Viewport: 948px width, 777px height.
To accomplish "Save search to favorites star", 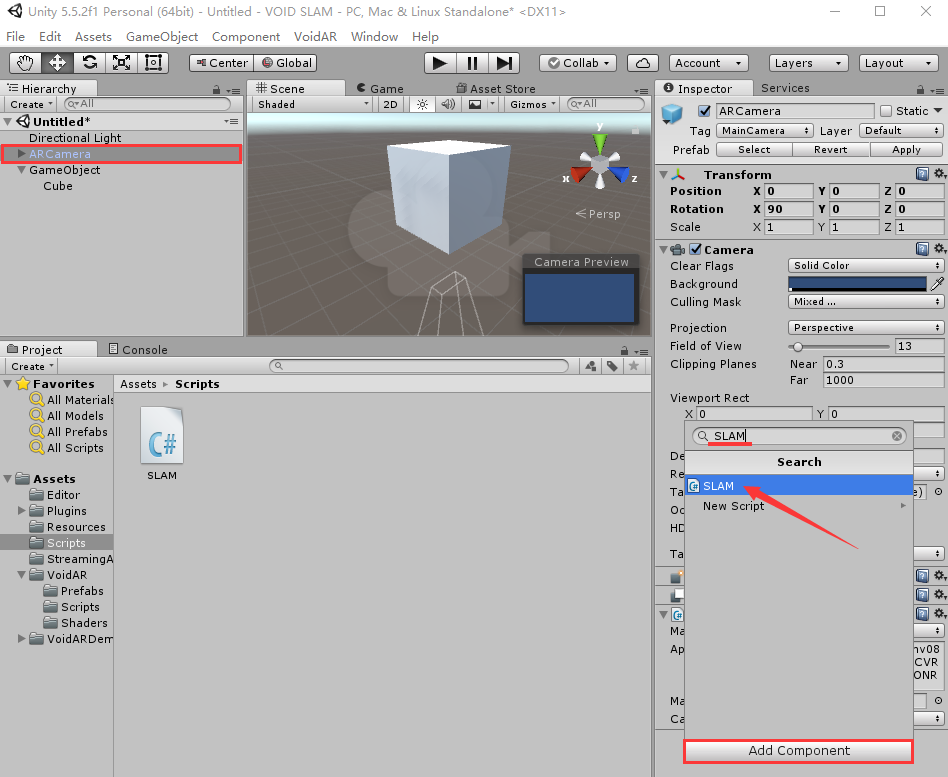I will (x=634, y=366).
